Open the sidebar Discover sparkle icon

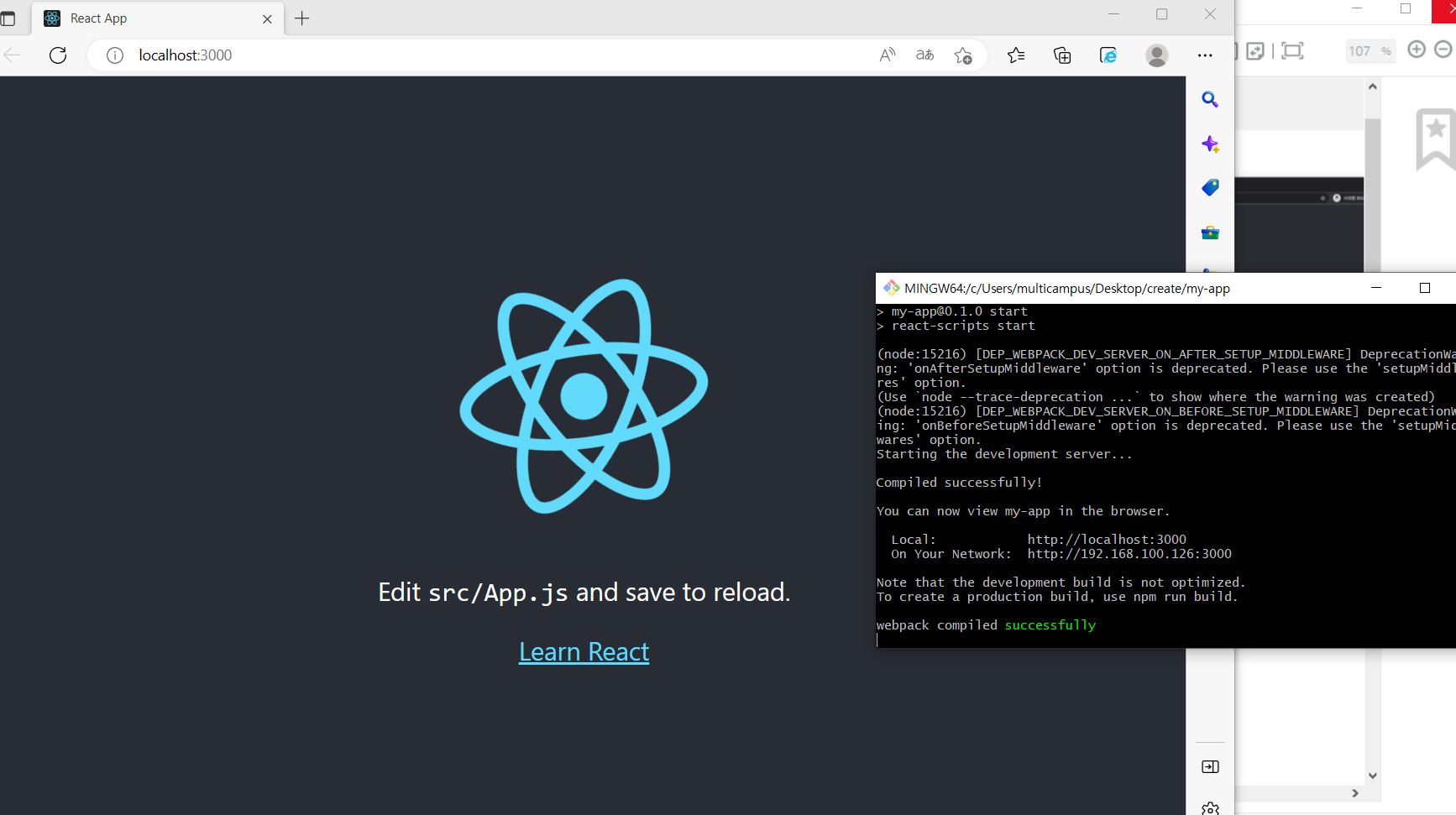(1210, 144)
